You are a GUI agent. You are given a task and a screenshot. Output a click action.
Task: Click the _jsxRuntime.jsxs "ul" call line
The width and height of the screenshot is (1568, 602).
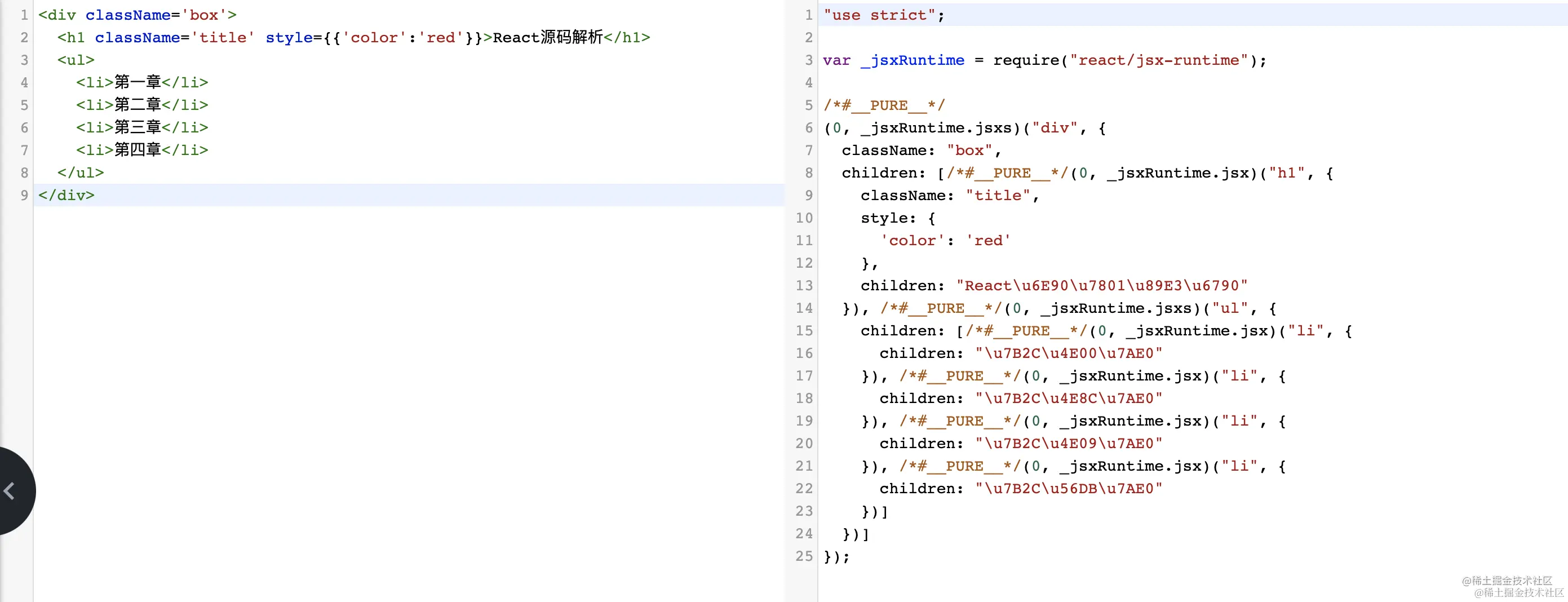pos(1059,307)
